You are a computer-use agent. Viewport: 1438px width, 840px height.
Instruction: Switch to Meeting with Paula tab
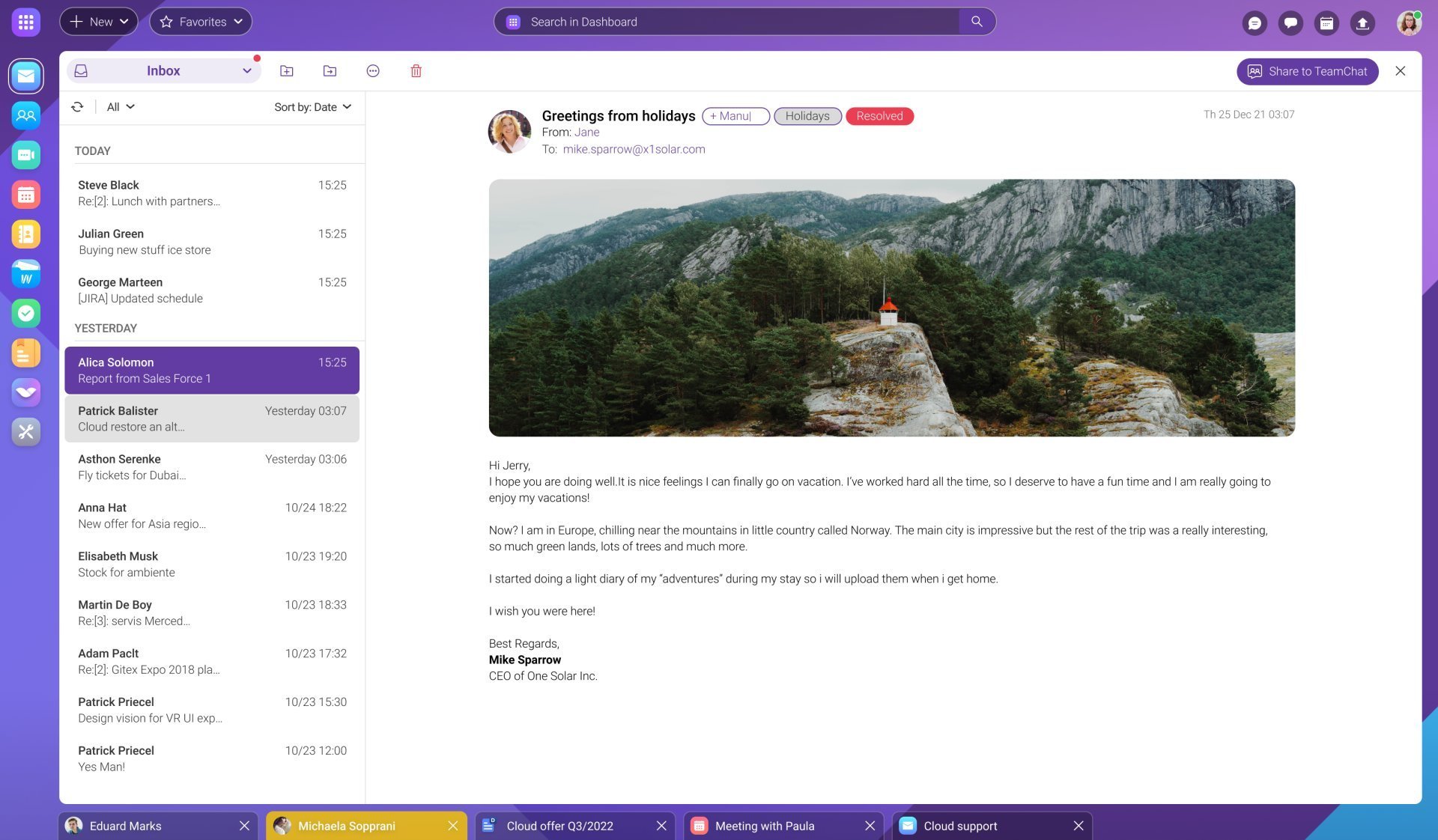(764, 826)
